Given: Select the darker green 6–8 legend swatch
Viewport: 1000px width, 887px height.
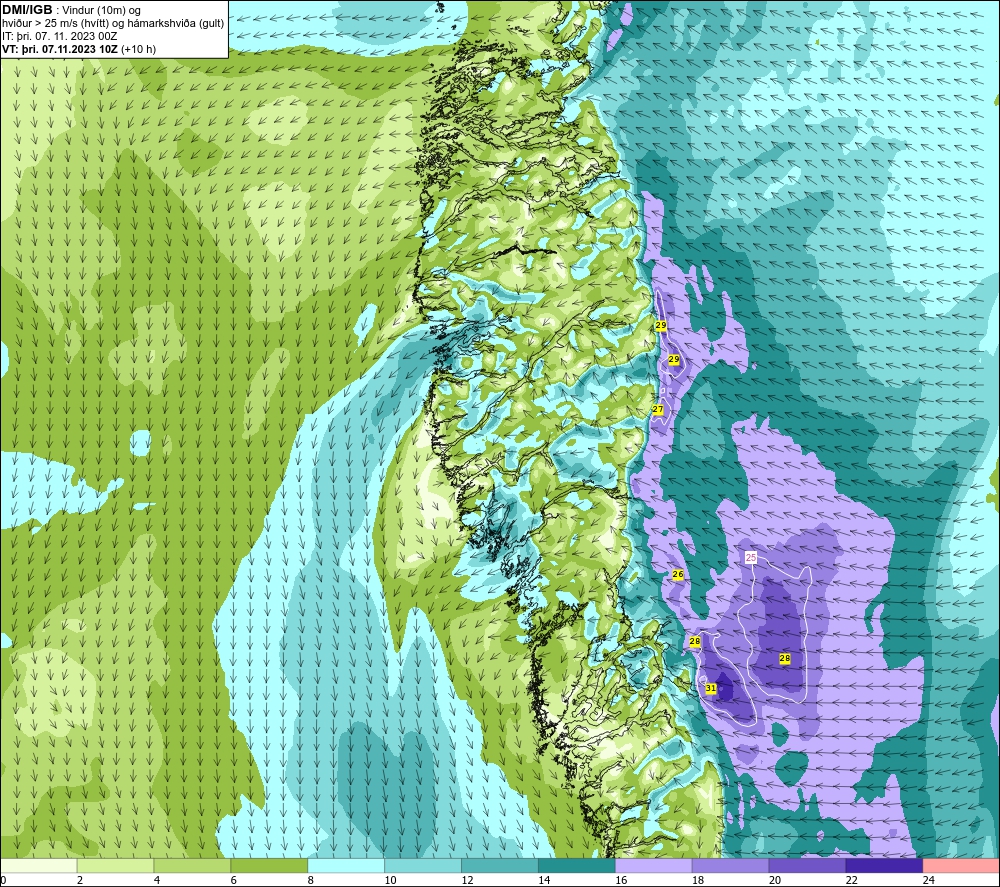Looking at the screenshot, I should click(x=269, y=865).
